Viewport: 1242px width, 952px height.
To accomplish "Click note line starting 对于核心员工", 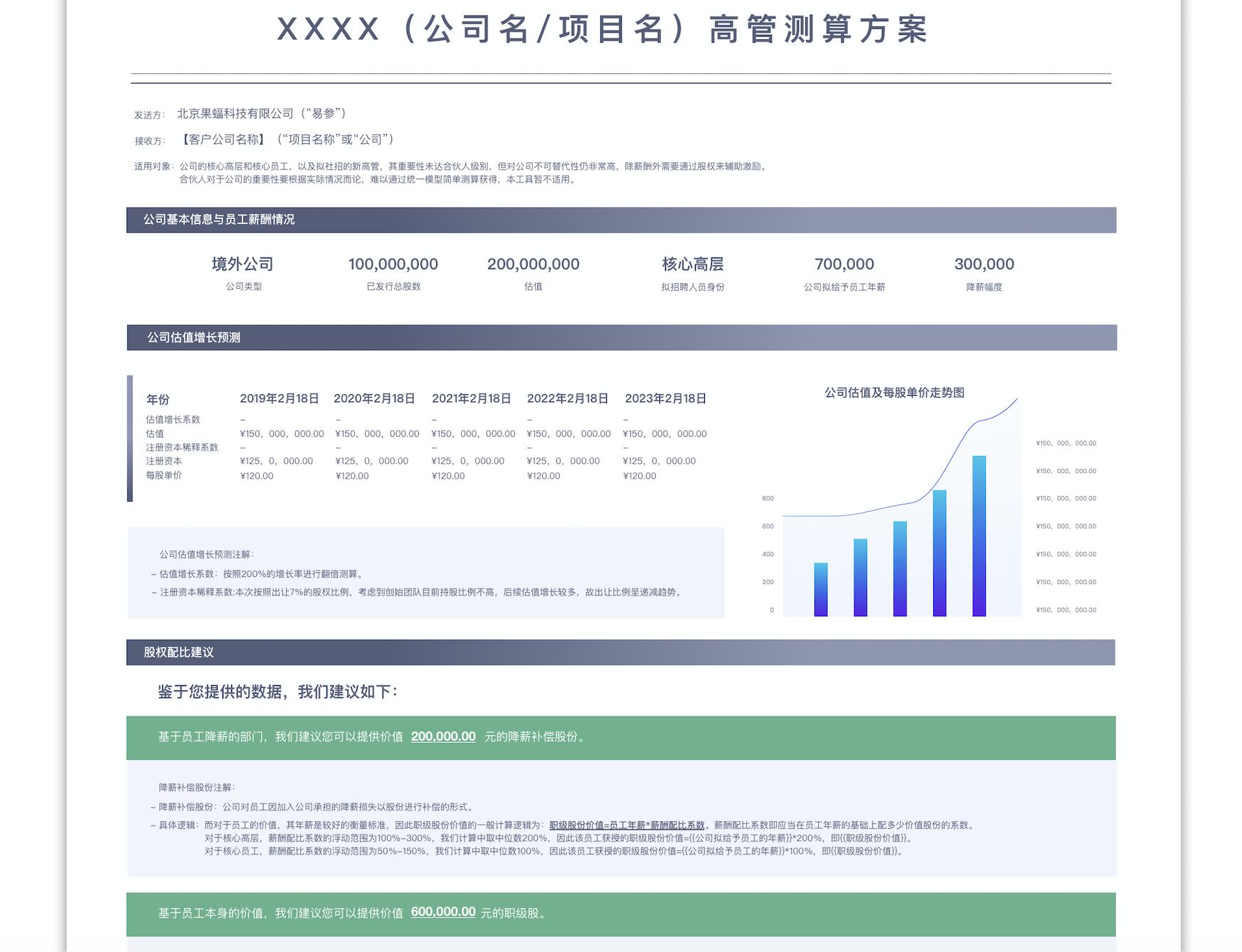I will click(555, 851).
